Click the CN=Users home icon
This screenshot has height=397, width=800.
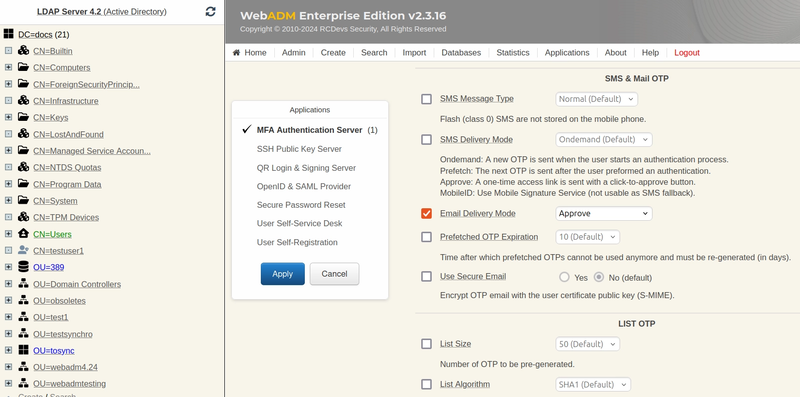[23, 234]
